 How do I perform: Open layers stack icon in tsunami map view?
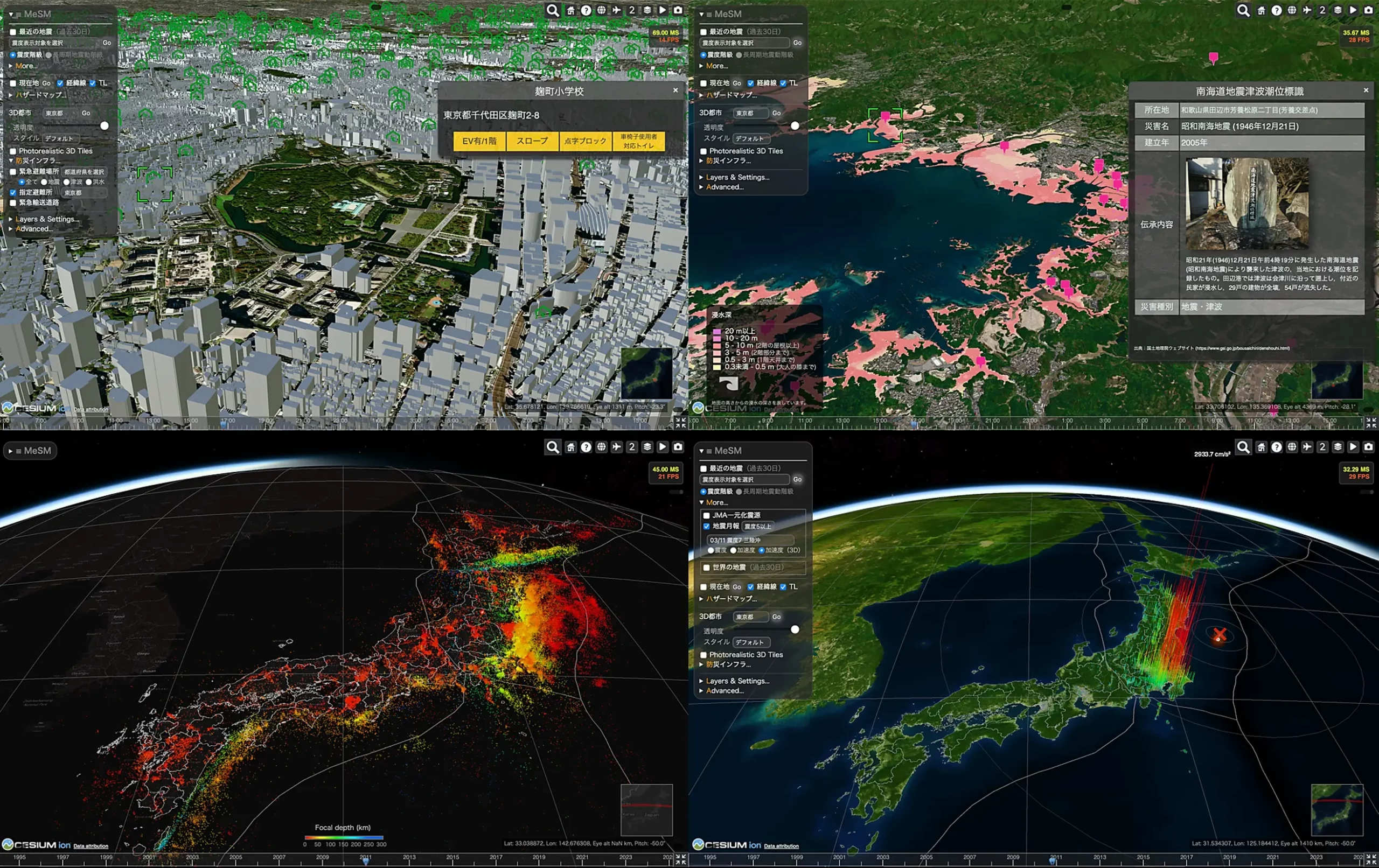click(x=1338, y=10)
